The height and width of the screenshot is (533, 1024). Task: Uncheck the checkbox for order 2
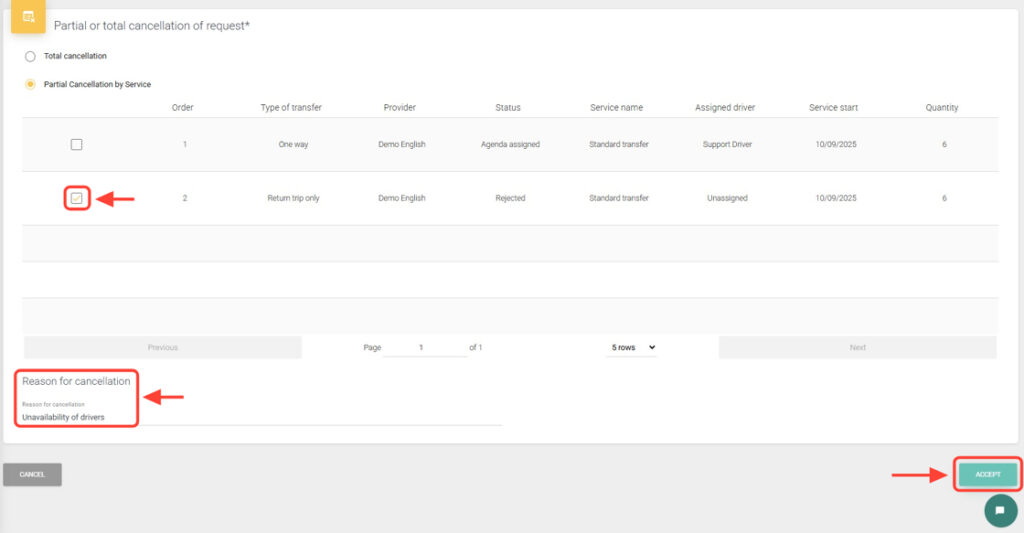(x=77, y=198)
